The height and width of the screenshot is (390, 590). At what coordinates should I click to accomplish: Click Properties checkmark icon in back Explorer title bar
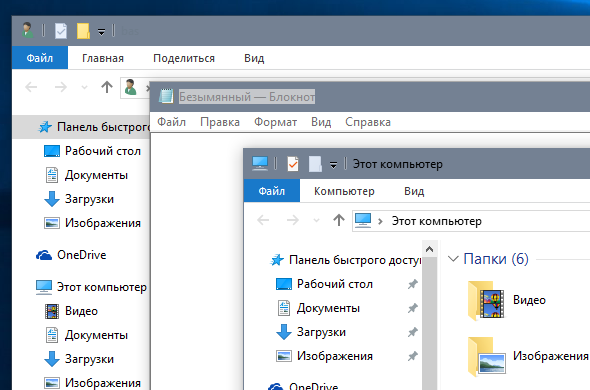61,31
